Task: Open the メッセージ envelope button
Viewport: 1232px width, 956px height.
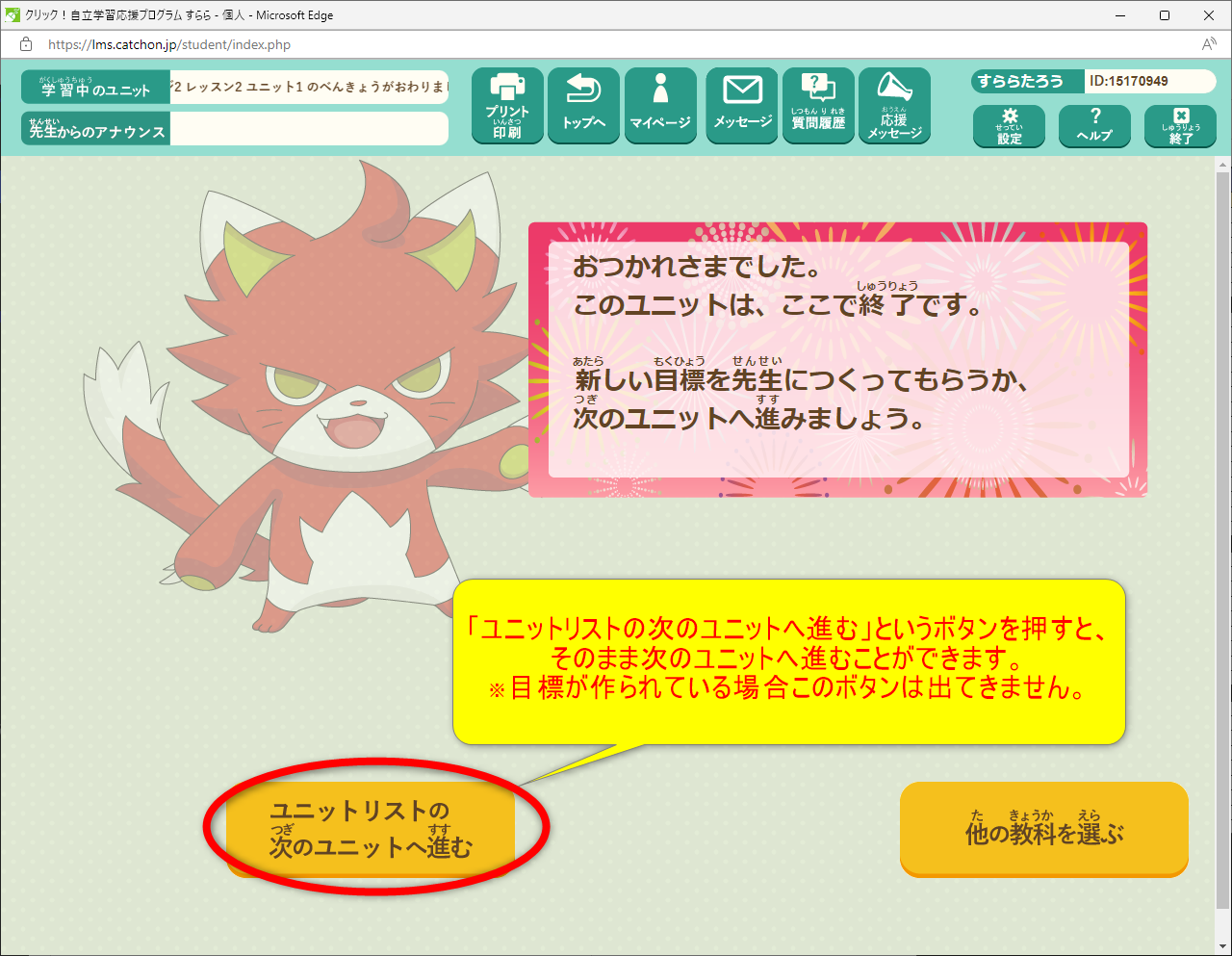Action: (x=742, y=106)
